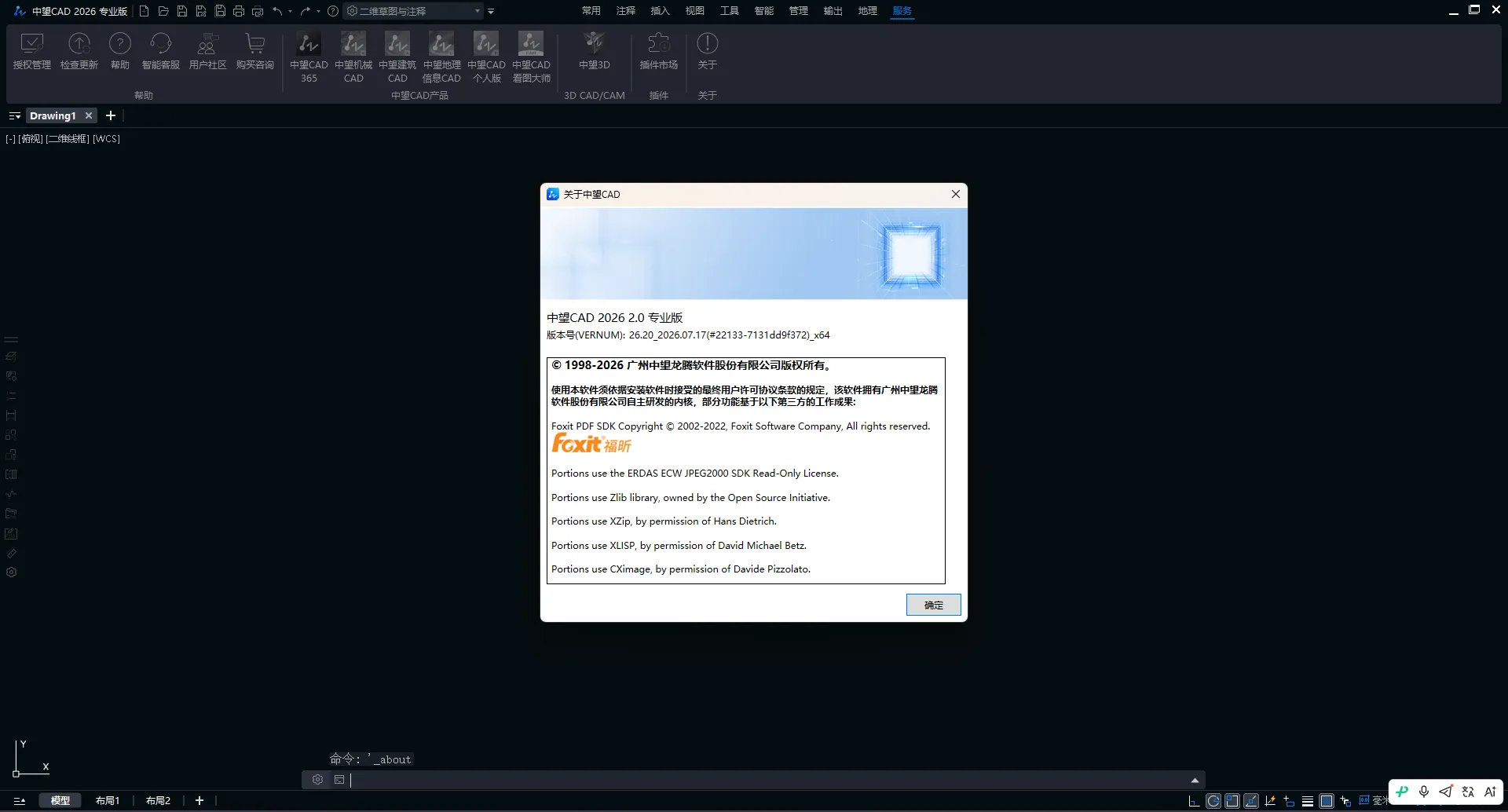The image size is (1508, 812).
Task: Switch to the 视图 ribbon tab
Action: click(x=695, y=11)
